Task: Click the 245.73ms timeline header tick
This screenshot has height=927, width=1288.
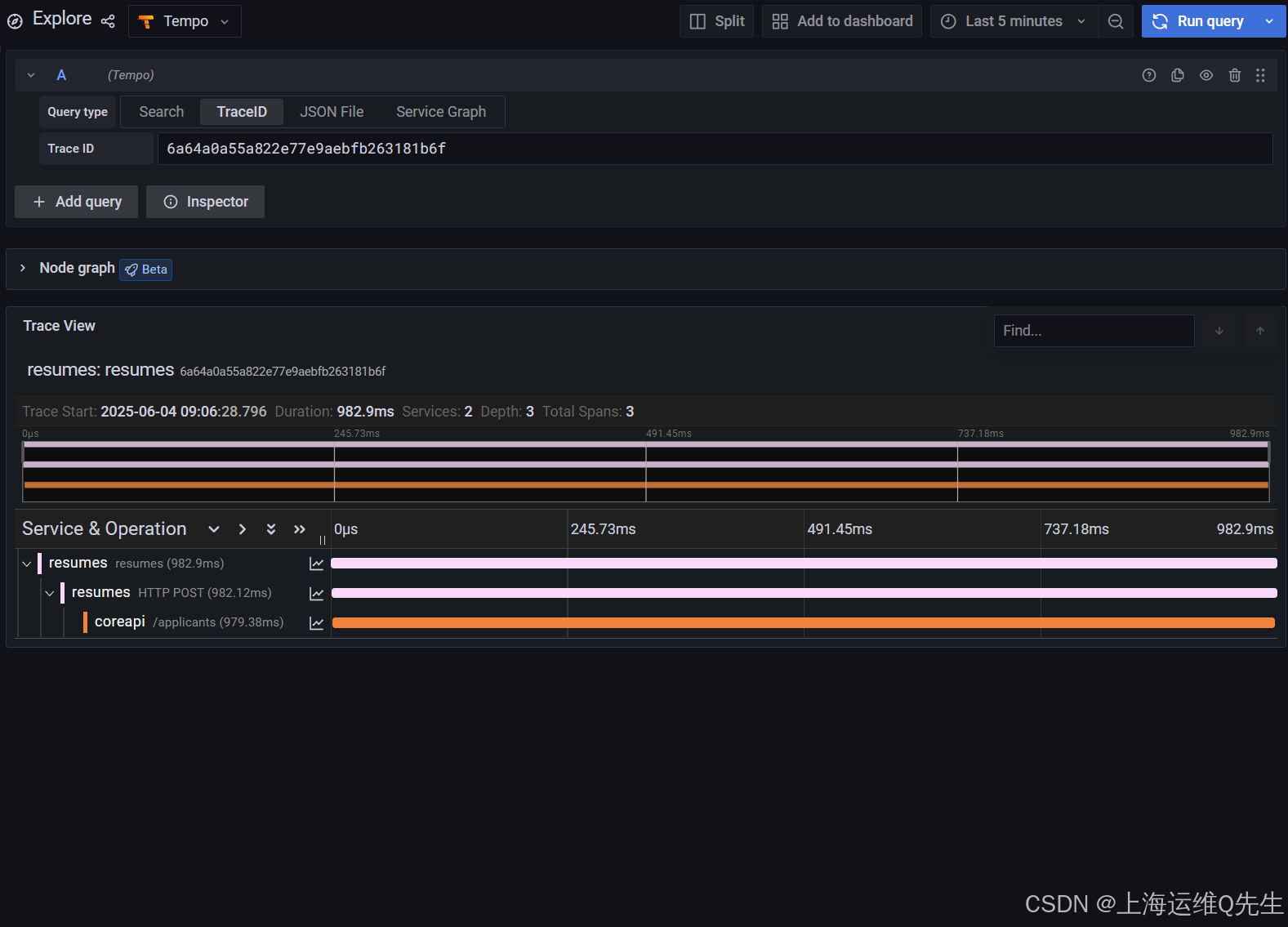Action: click(x=603, y=529)
